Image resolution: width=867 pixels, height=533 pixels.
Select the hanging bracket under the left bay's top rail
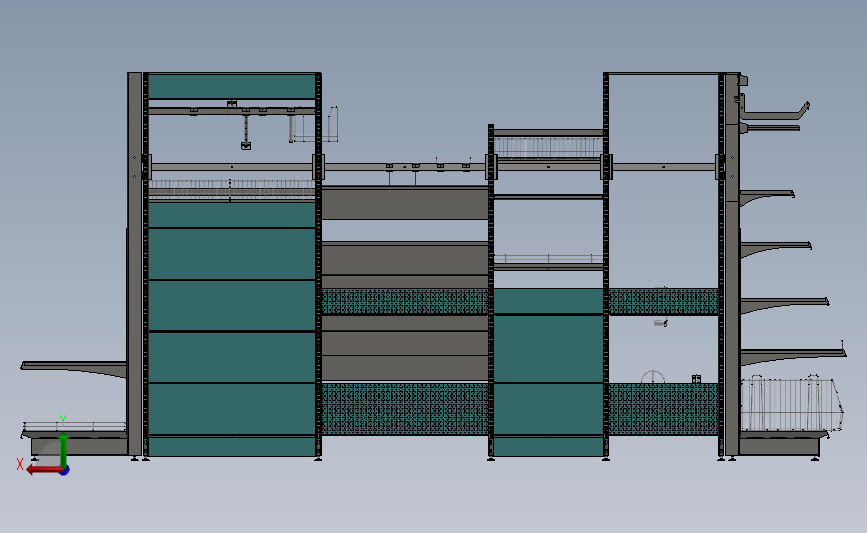click(x=246, y=132)
